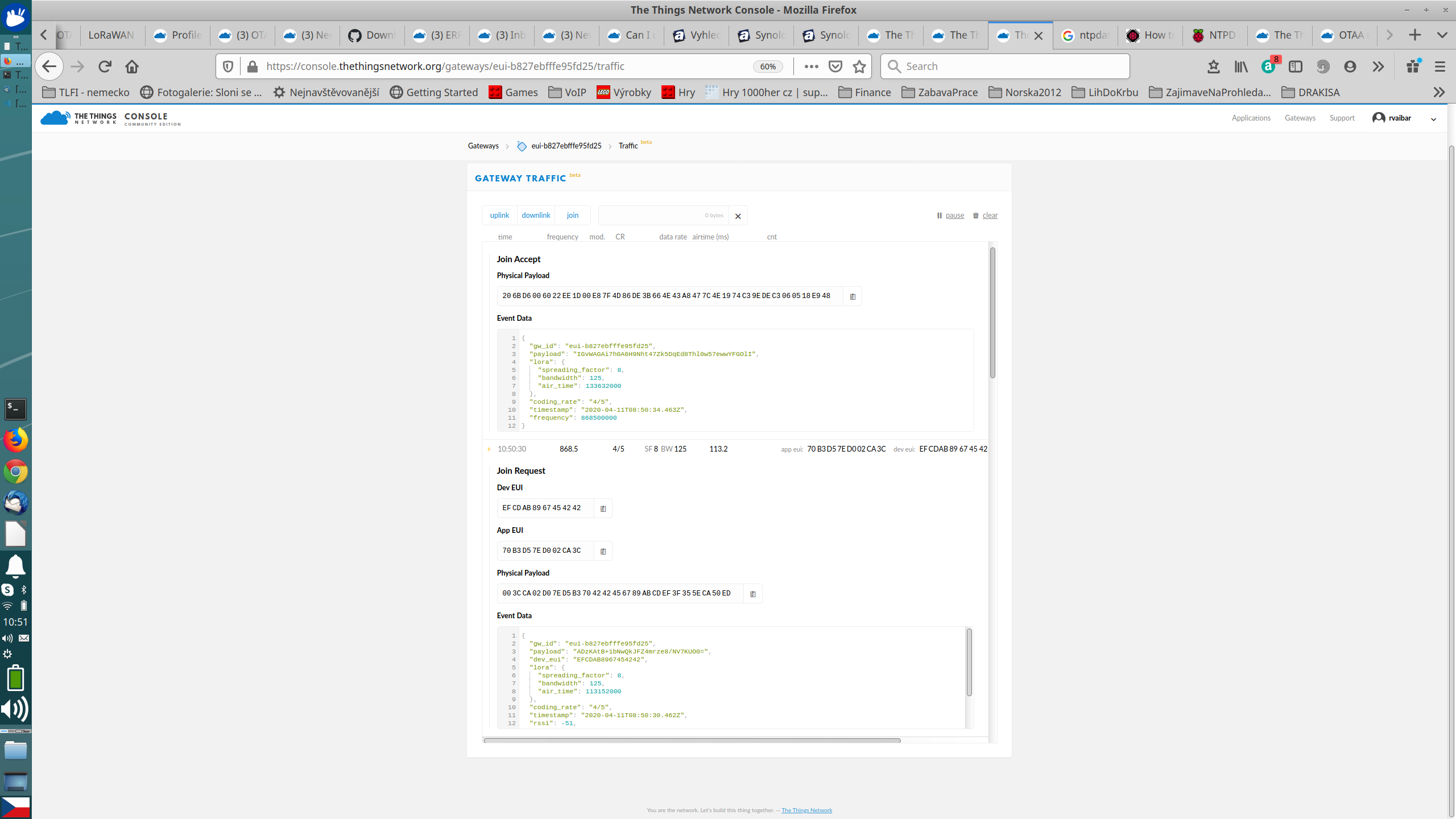Open tracking protection shield info
This screenshot has width=1456, height=819.
click(x=228, y=67)
